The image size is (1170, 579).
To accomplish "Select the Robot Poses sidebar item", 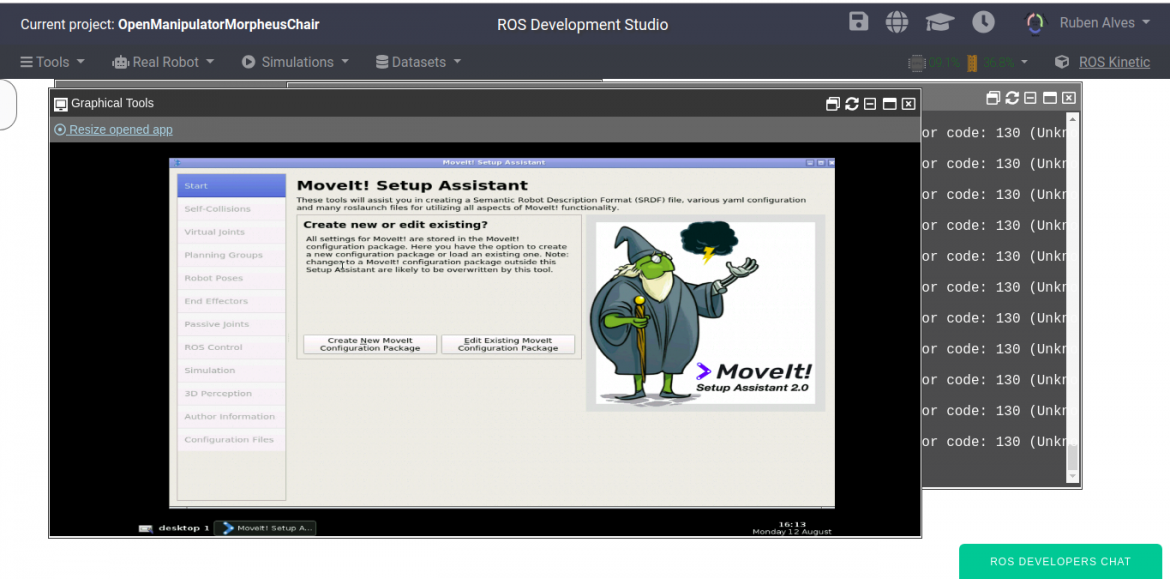I will [231, 278].
